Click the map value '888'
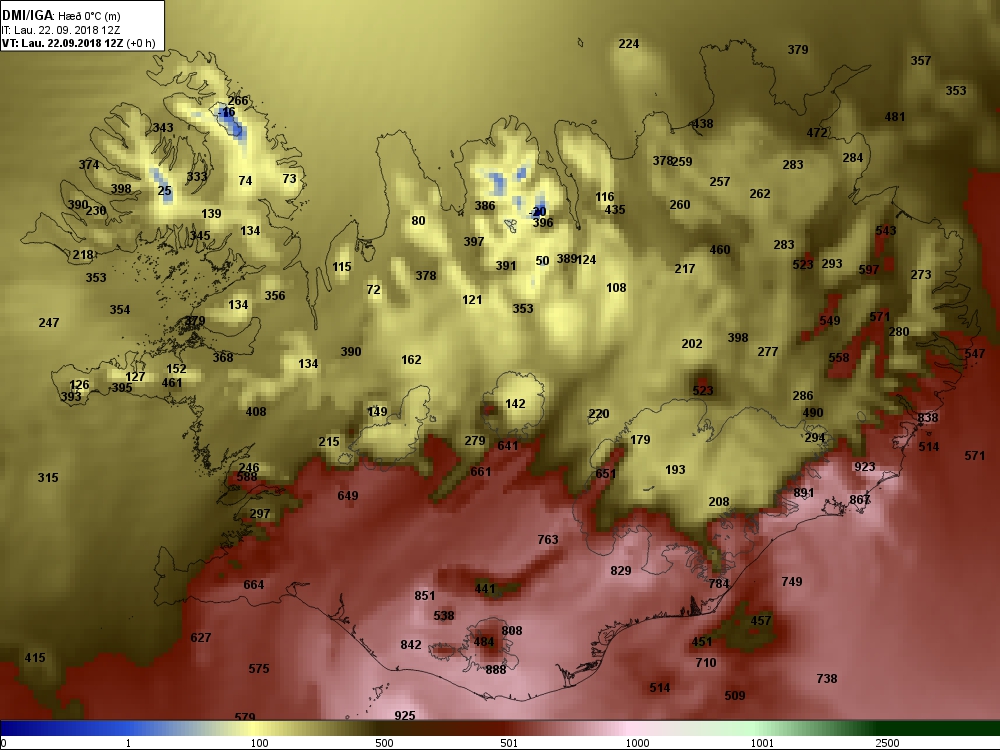1000x750 pixels. pos(496,669)
